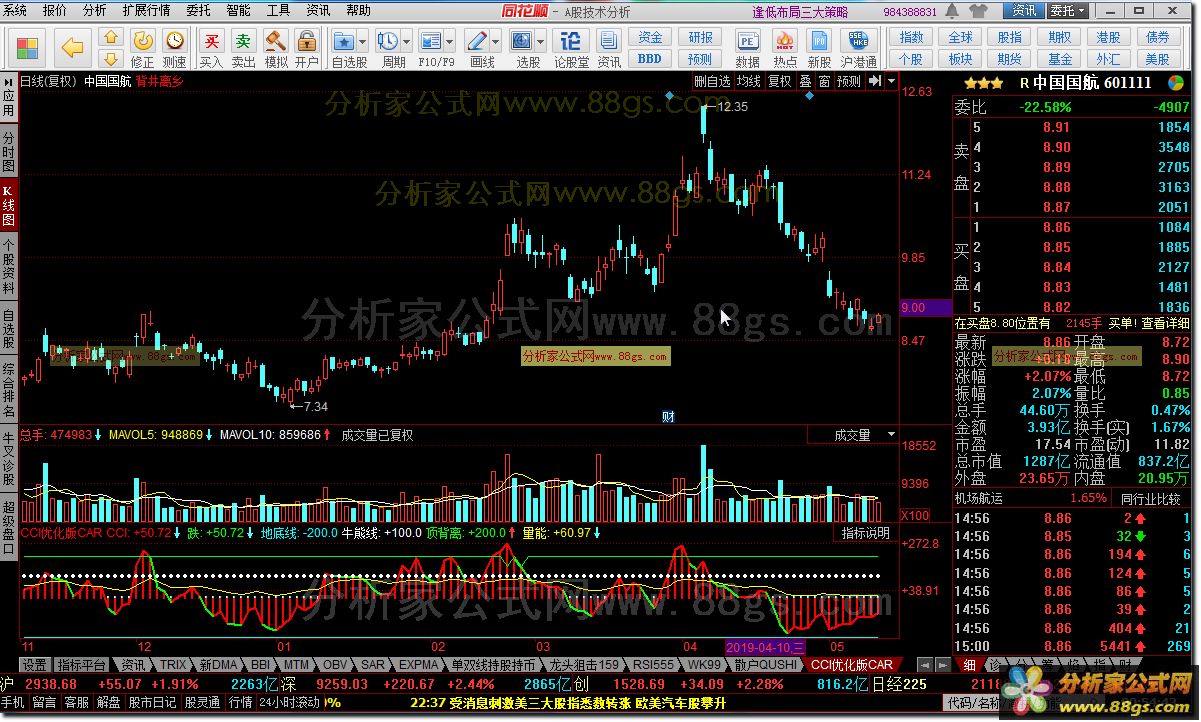Collapse side panel with arrow-to-bar button

873,82
